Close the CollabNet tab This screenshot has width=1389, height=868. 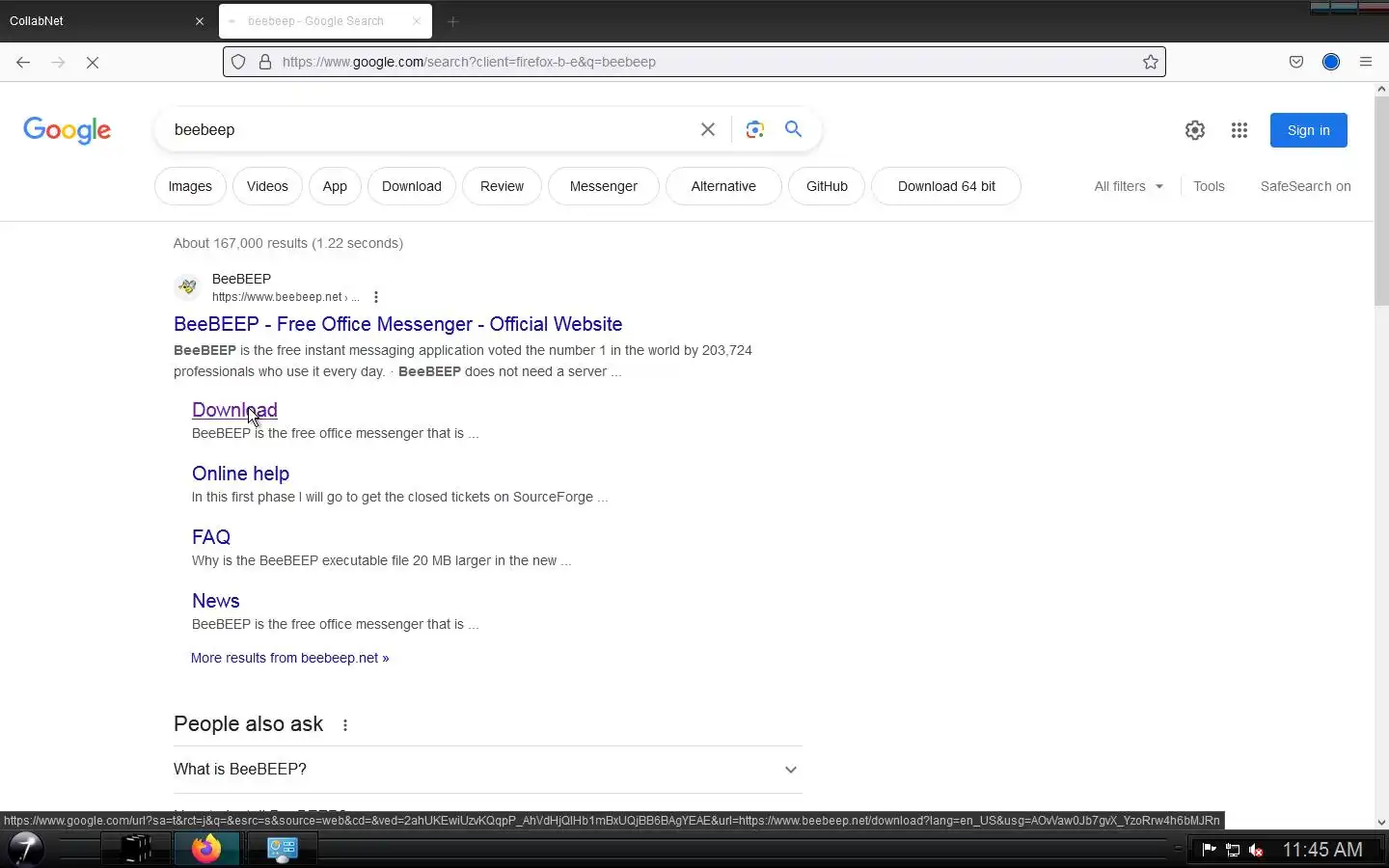(x=200, y=21)
